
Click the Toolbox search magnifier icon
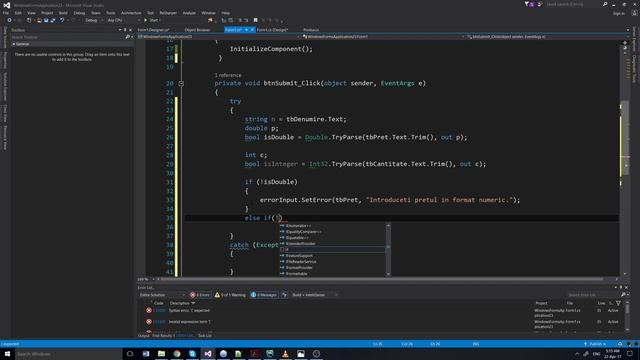pyautogui.click(x=127, y=37)
